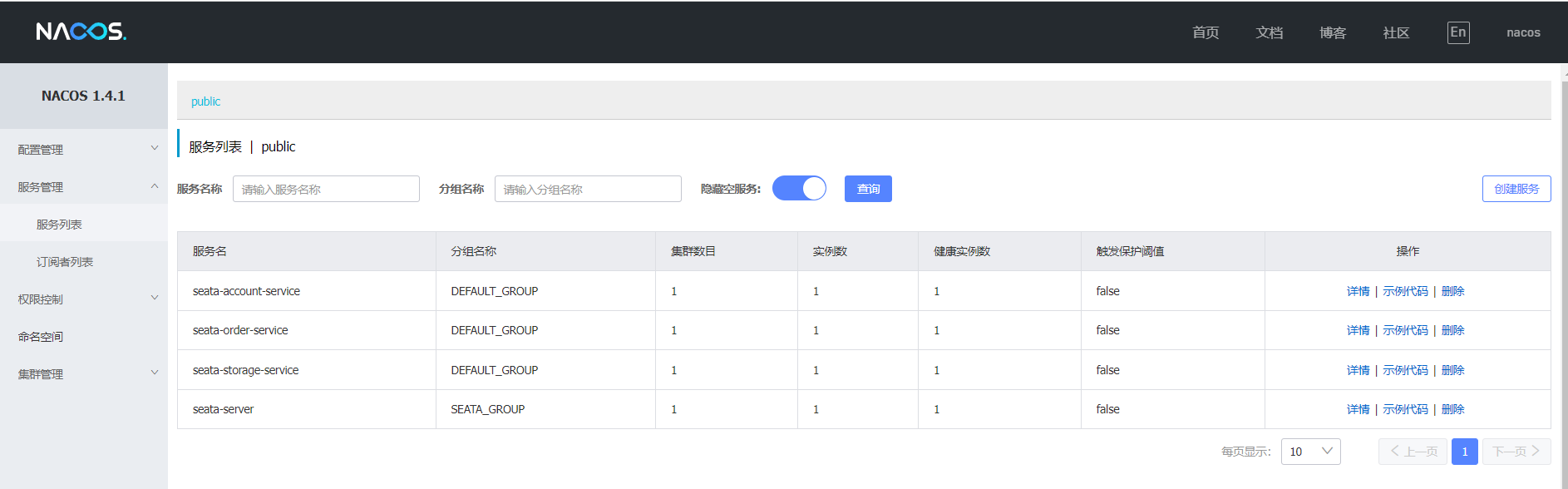The height and width of the screenshot is (489, 1568).
Task: Toggle the hide empty services switch
Action: click(x=799, y=189)
